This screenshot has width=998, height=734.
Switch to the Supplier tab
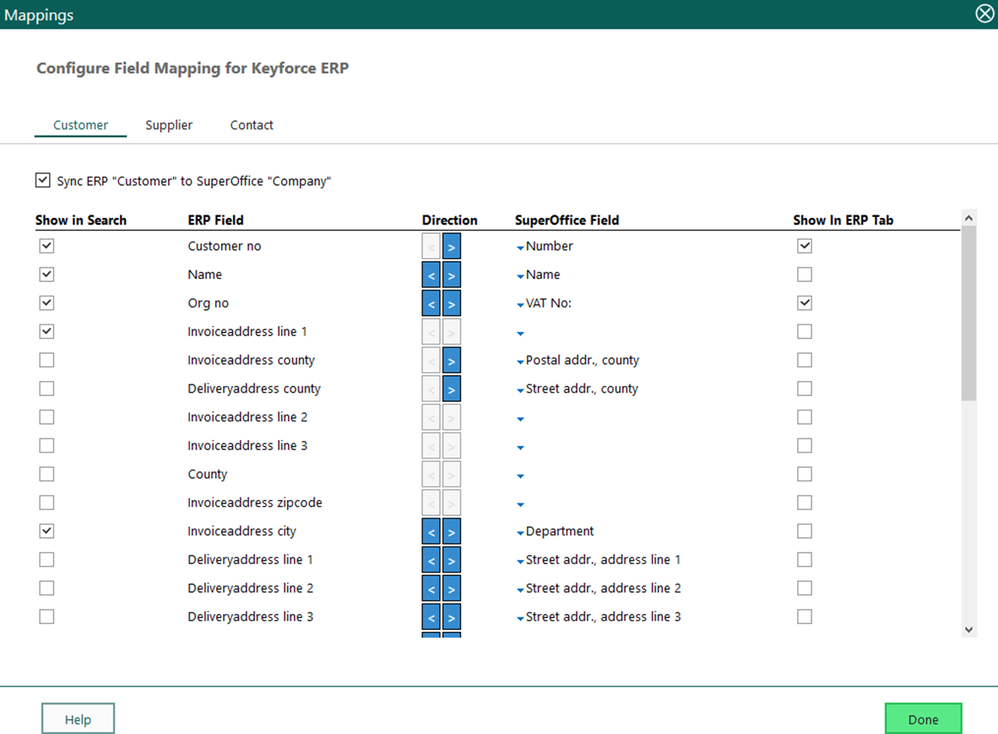[x=169, y=125]
